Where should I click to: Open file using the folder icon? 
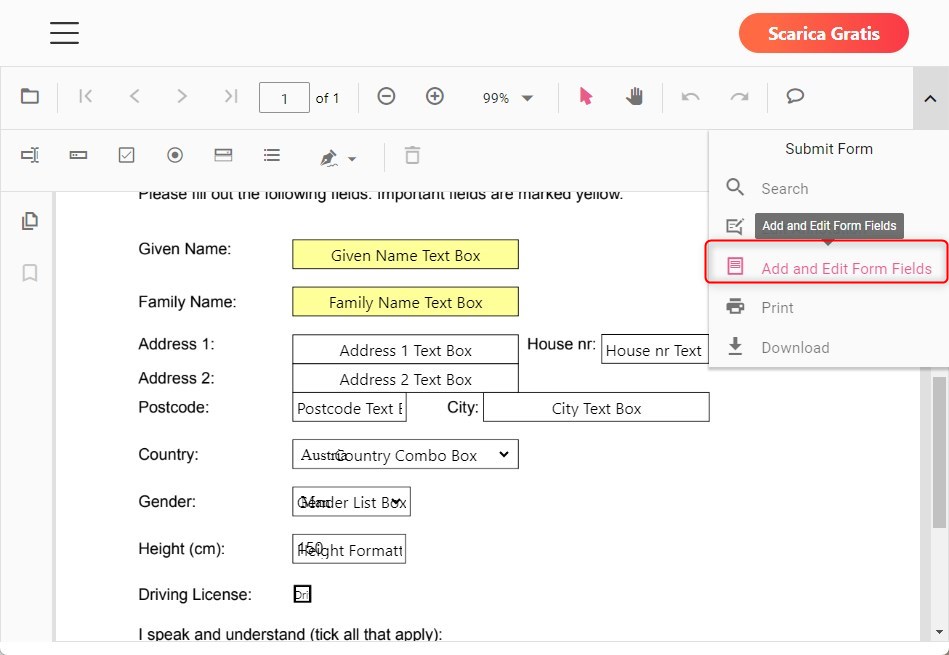(30, 97)
